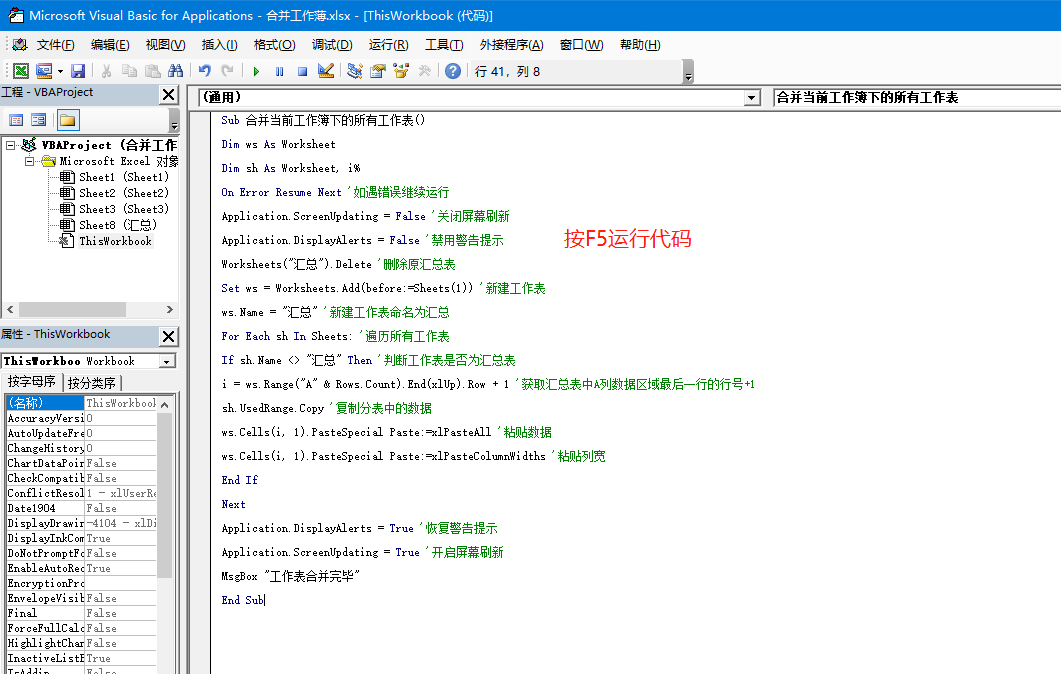
Task: Open Object Browser icon in the toolbar
Action: [401, 71]
